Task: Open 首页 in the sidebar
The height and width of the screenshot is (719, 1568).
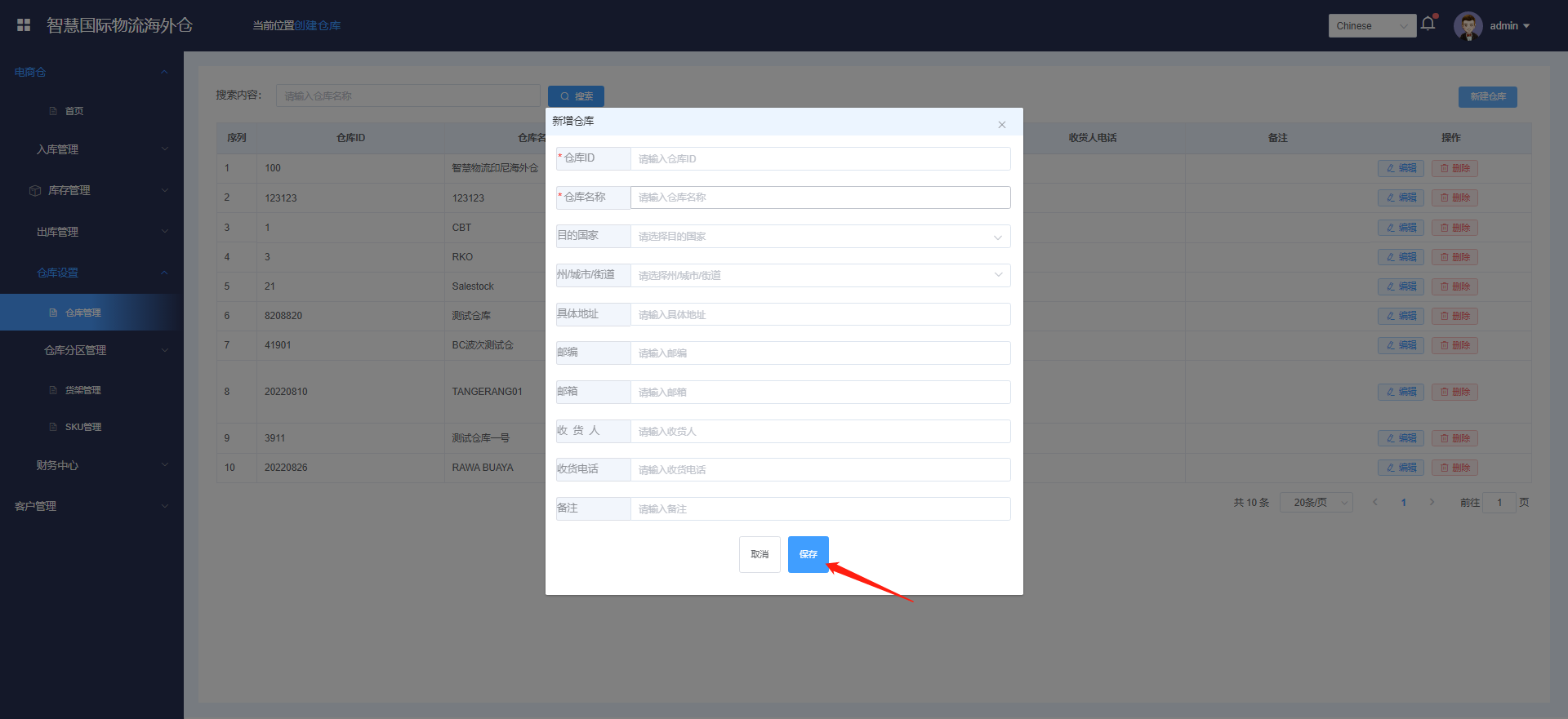Action: (74, 111)
